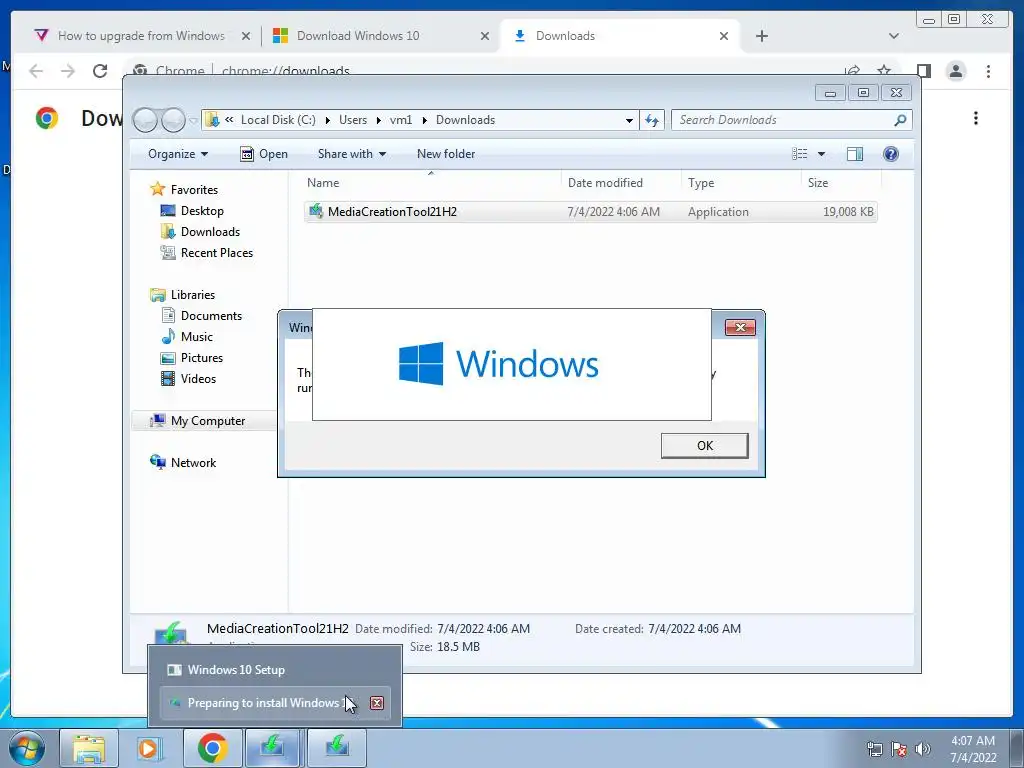The width and height of the screenshot is (1024, 768).
Task: Select the MediaCreationTool21H2 file row
Action: coord(590,212)
